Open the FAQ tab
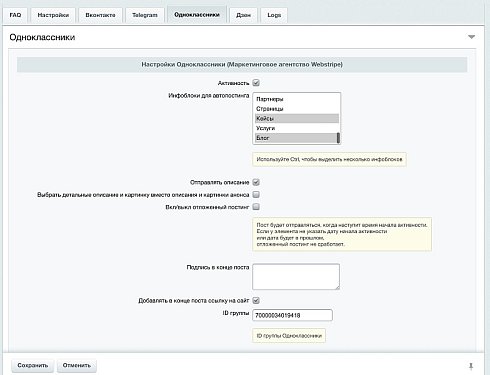The height and width of the screenshot is (375, 490). 15,15
